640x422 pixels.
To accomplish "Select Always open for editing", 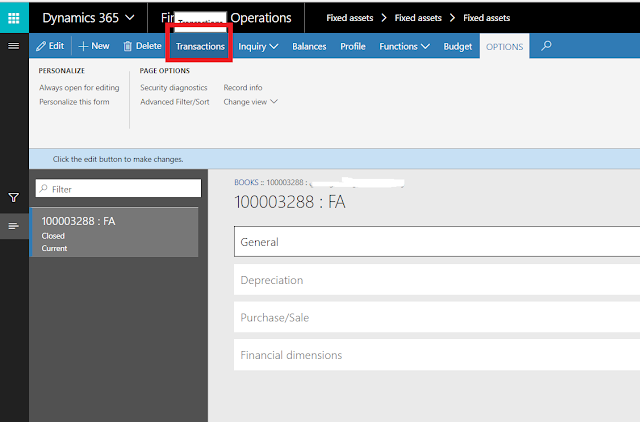I will pos(79,88).
